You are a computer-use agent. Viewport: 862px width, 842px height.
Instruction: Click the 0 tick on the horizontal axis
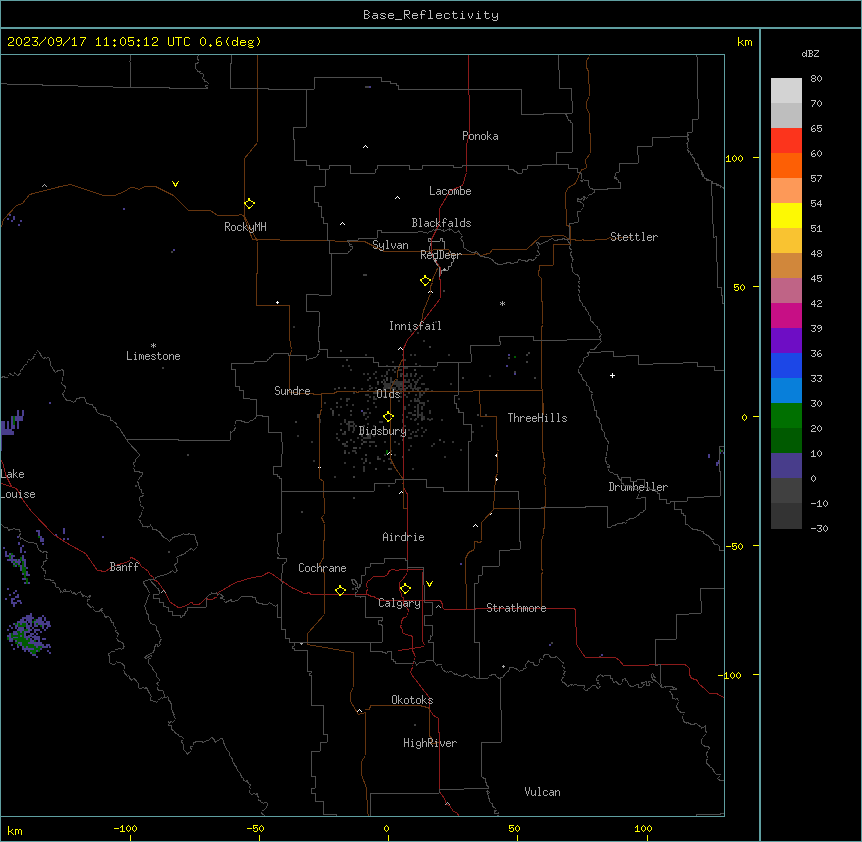(386, 829)
